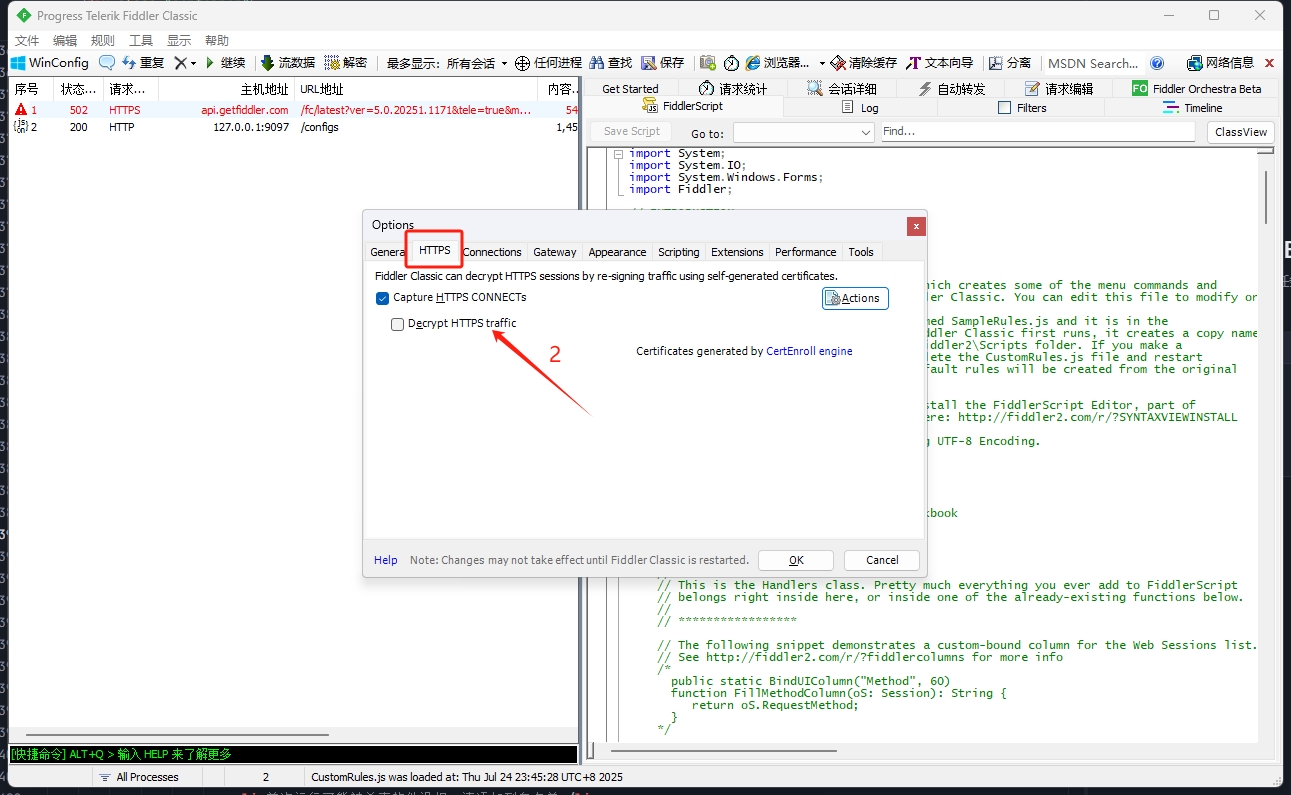
Task: Click the Find… input field
Action: click(x=1038, y=131)
